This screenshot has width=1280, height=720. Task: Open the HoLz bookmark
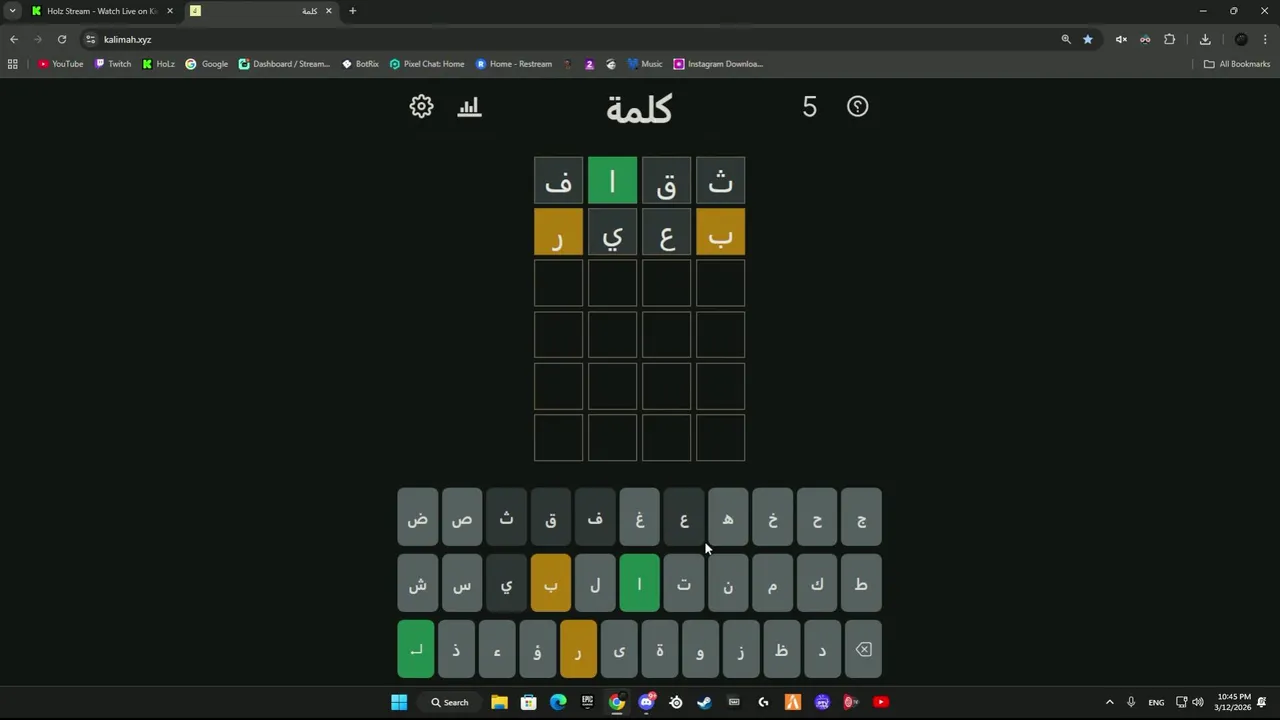[159, 64]
